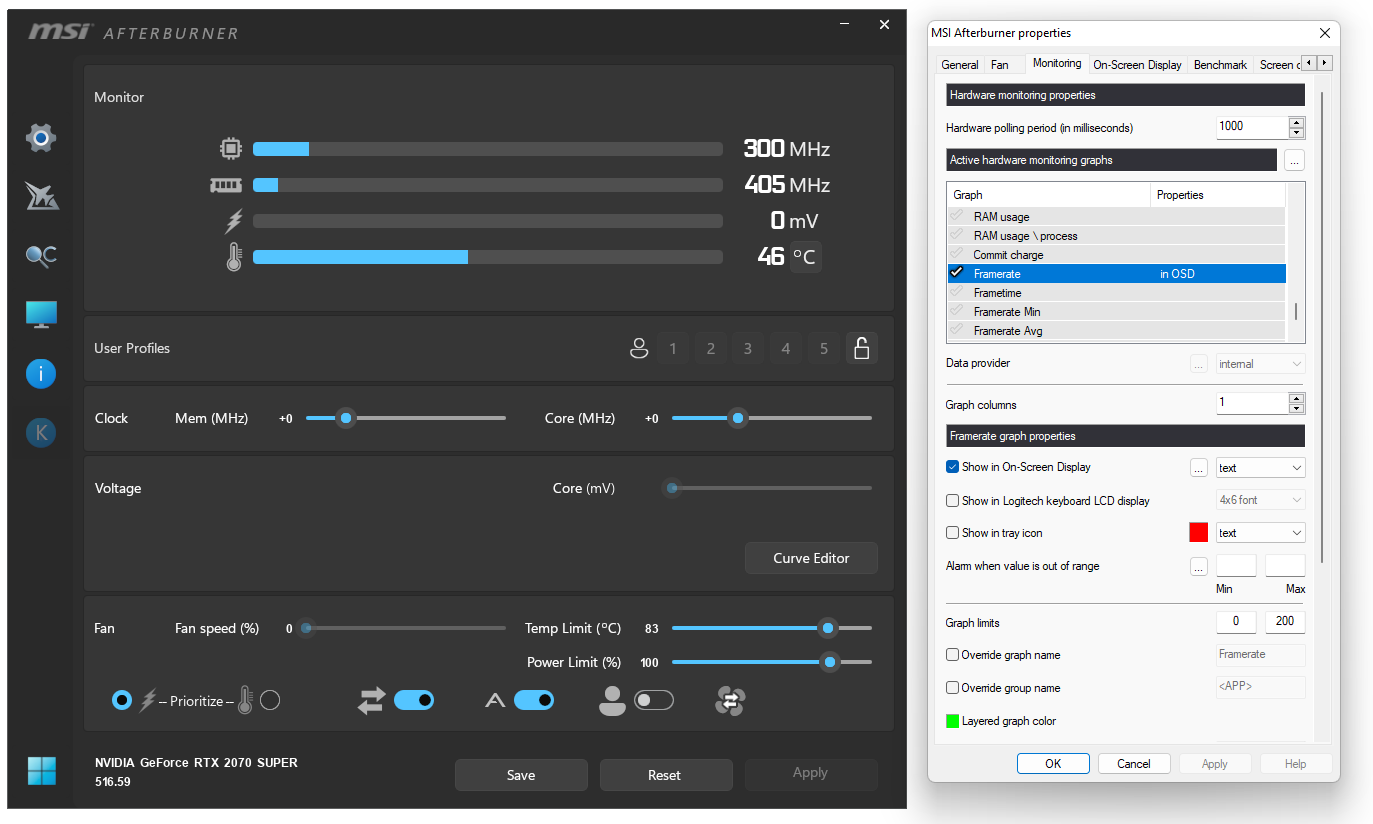The width and height of the screenshot is (1373, 824).
Task: Select user profile slot 3
Action: click(x=748, y=348)
